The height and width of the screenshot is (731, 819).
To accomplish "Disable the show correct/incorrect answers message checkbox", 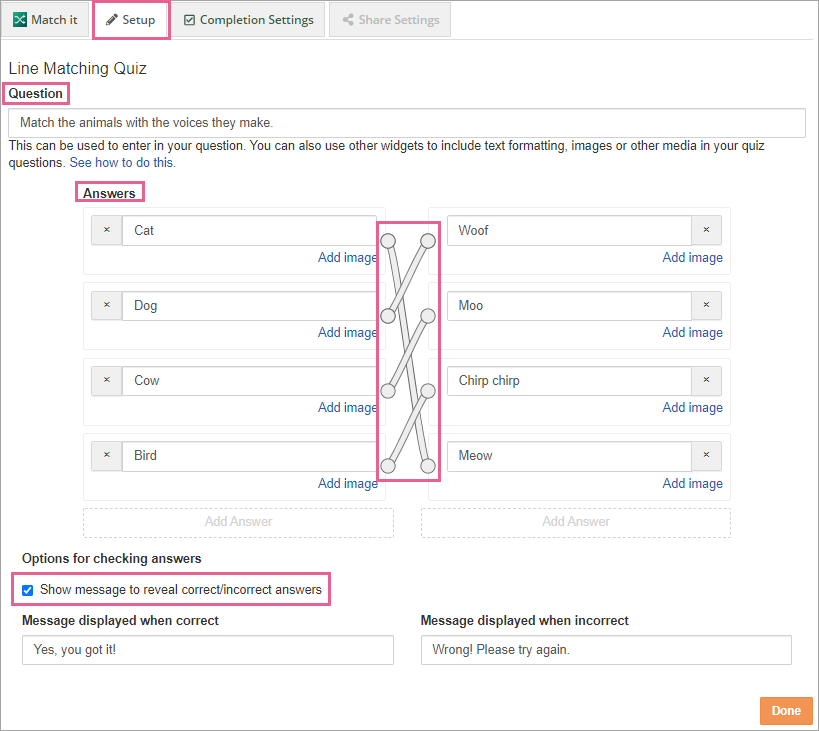I will 27,589.
